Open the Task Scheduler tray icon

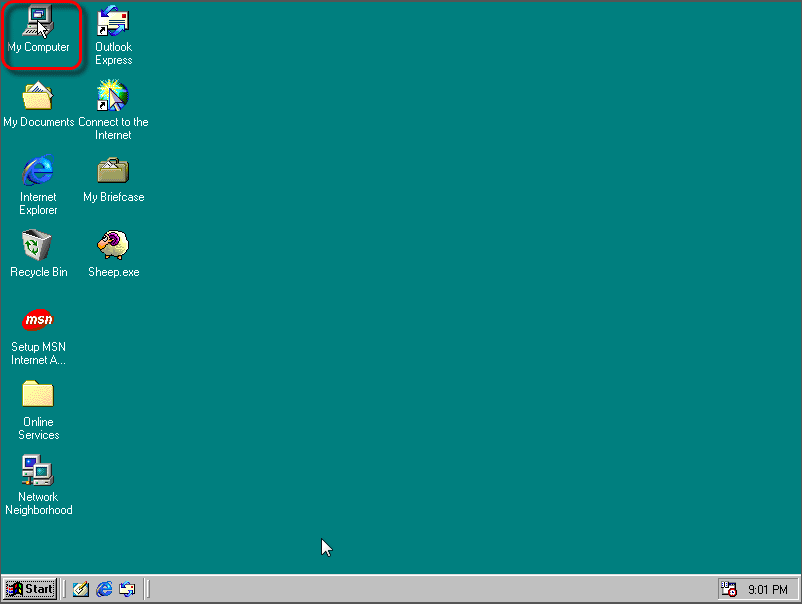[730, 589]
